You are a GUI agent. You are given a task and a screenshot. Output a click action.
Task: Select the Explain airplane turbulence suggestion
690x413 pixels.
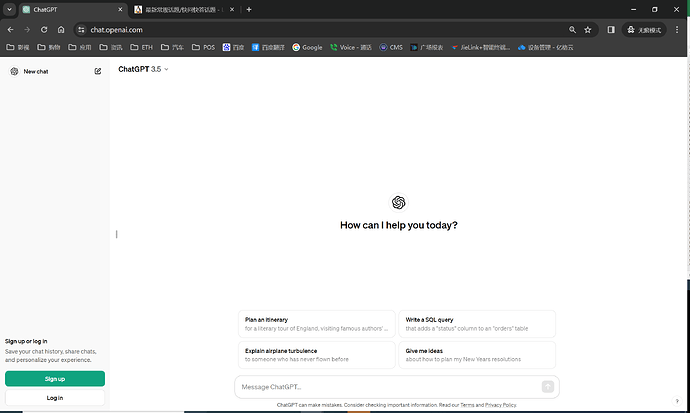click(x=317, y=355)
